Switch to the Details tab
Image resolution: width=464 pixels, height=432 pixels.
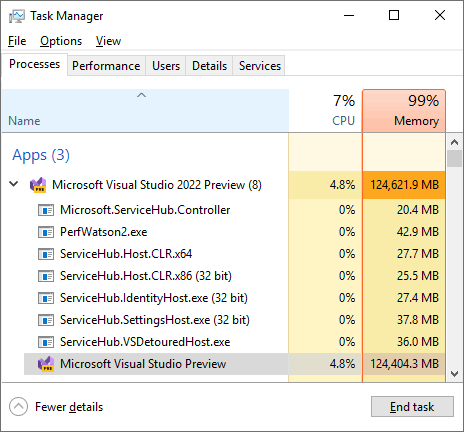209,66
